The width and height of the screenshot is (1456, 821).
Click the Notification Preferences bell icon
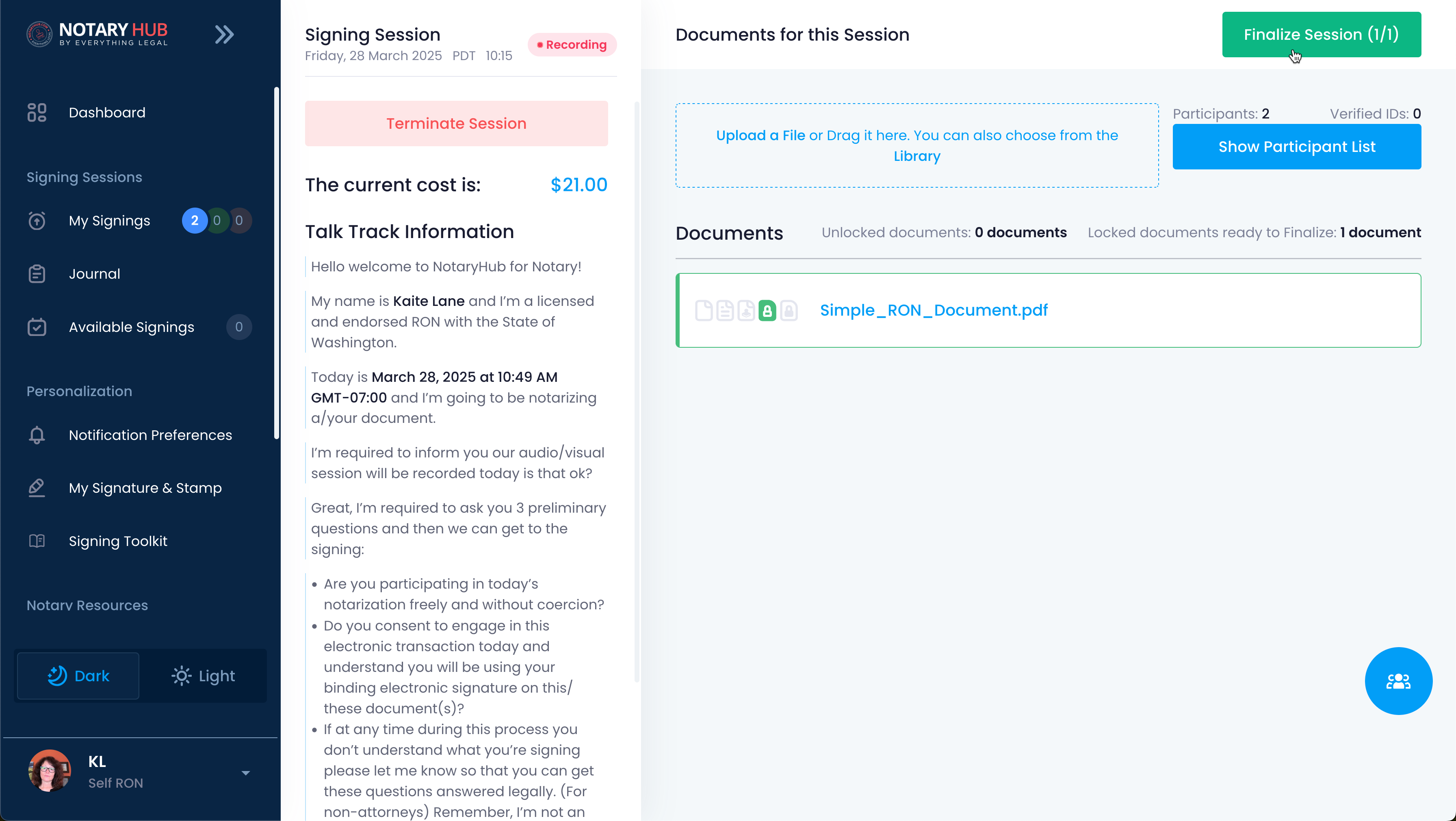(37, 435)
